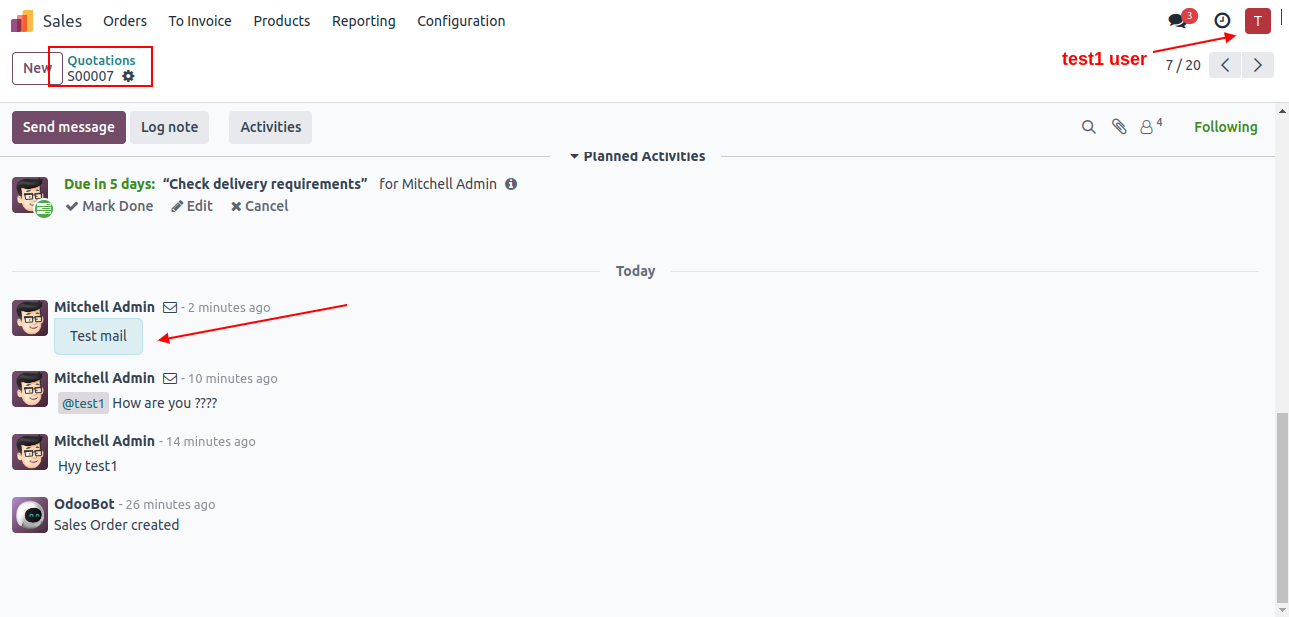Screen dimensions: 1289x617
Task: Click the vertical scrollbar thumb
Action: point(1282,508)
